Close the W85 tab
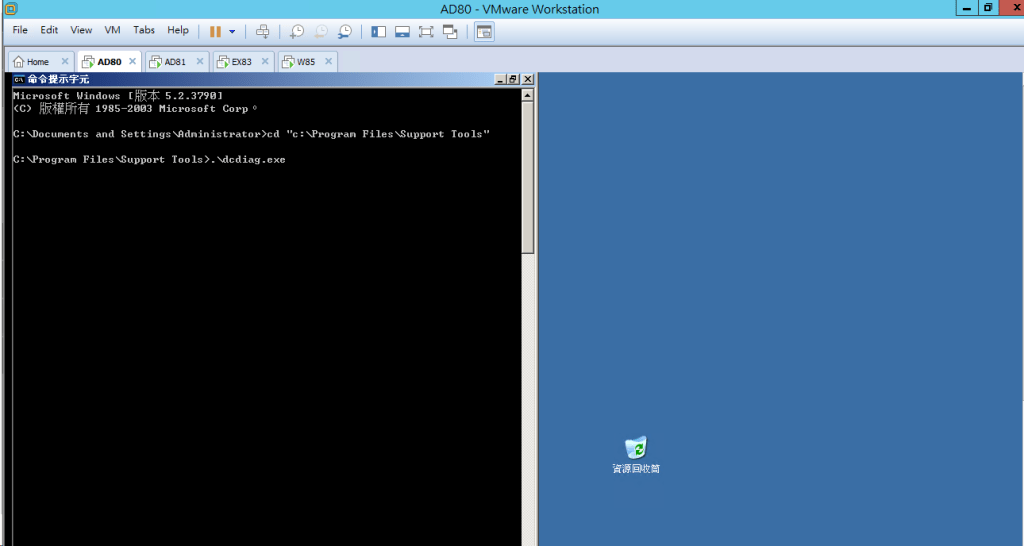 click(x=327, y=62)
